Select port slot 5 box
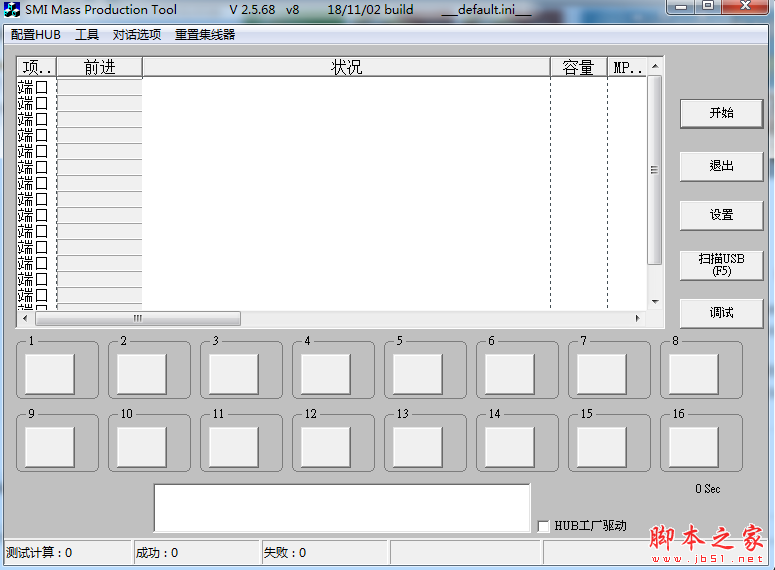 tap(417, 374)
